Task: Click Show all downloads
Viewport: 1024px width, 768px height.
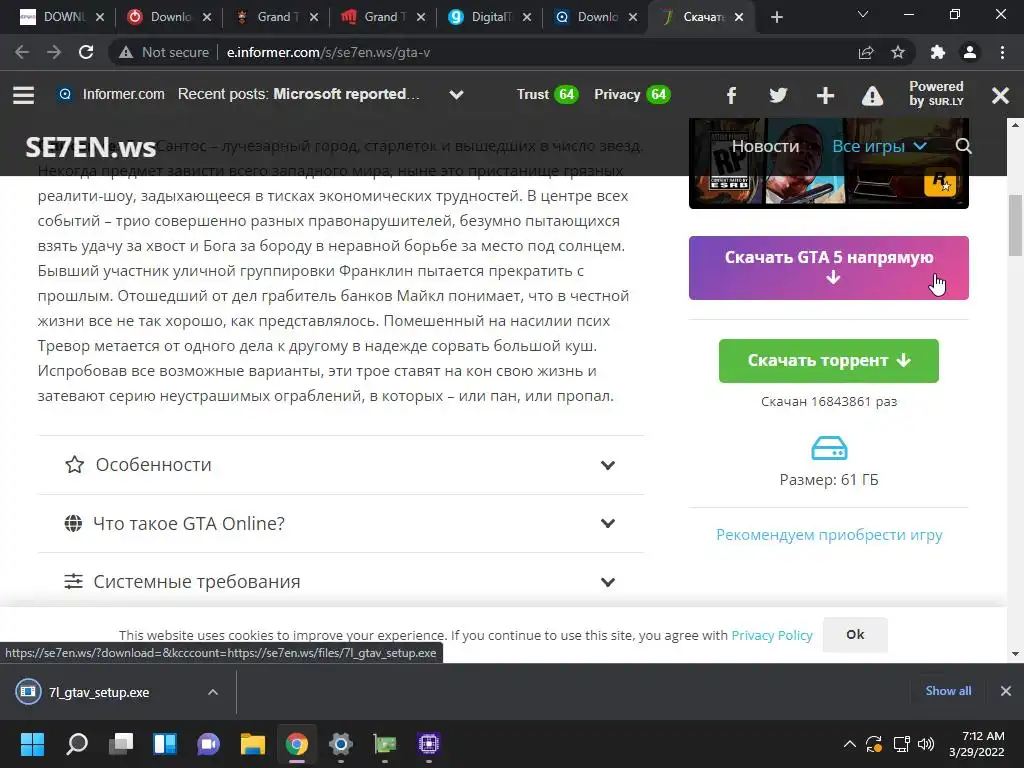Action: (x=948, y=691)
